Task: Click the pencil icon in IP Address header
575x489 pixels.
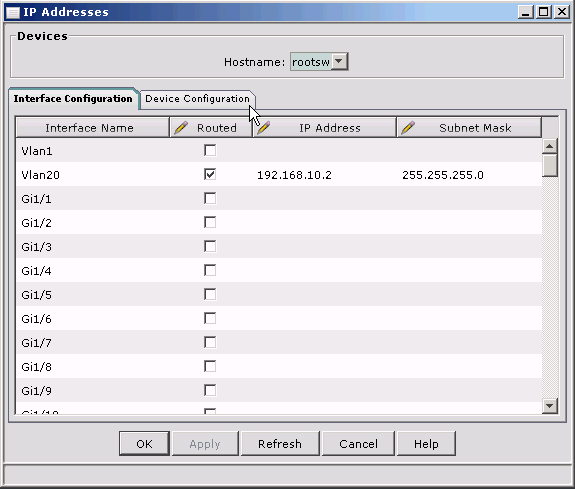Action: coord(264,128)
